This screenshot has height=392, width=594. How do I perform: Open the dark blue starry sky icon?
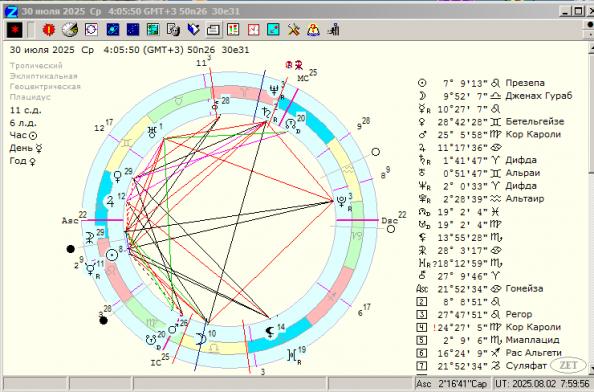point(133,30)
